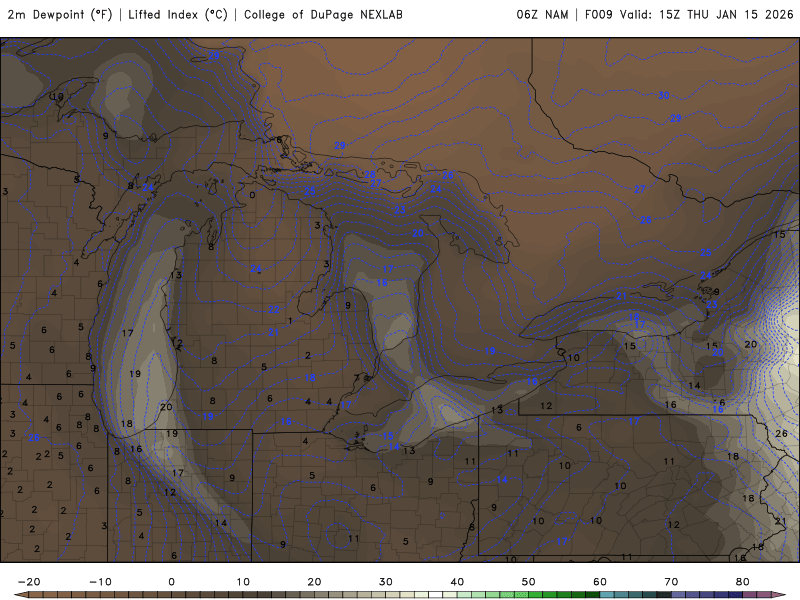Click the 30 label on the color scale

point(386,582)
